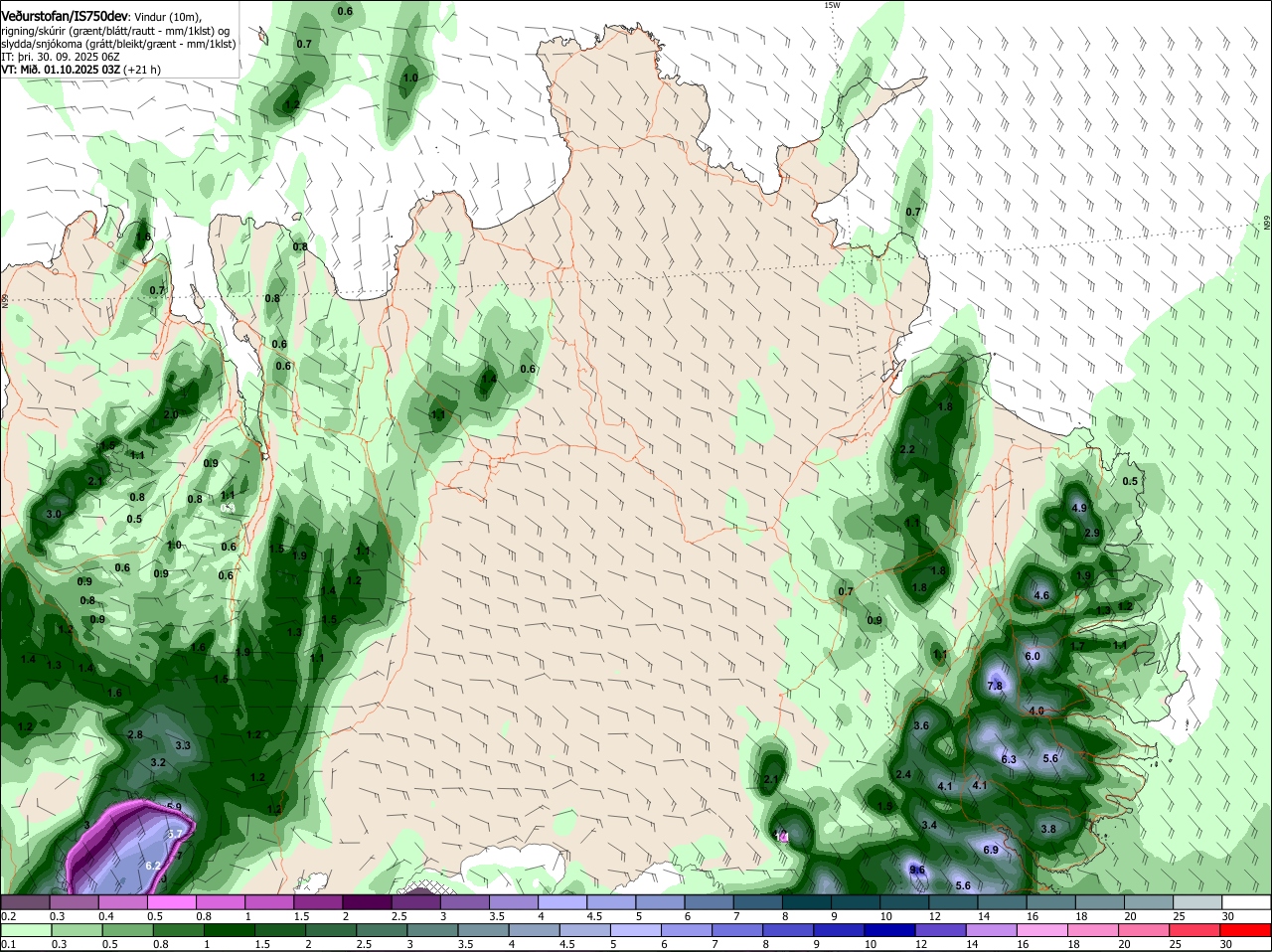Click the precipitation value 2.0 on the map
Image resolution: width=1272 pixels, height=952 pixels.
click(171, 414)
